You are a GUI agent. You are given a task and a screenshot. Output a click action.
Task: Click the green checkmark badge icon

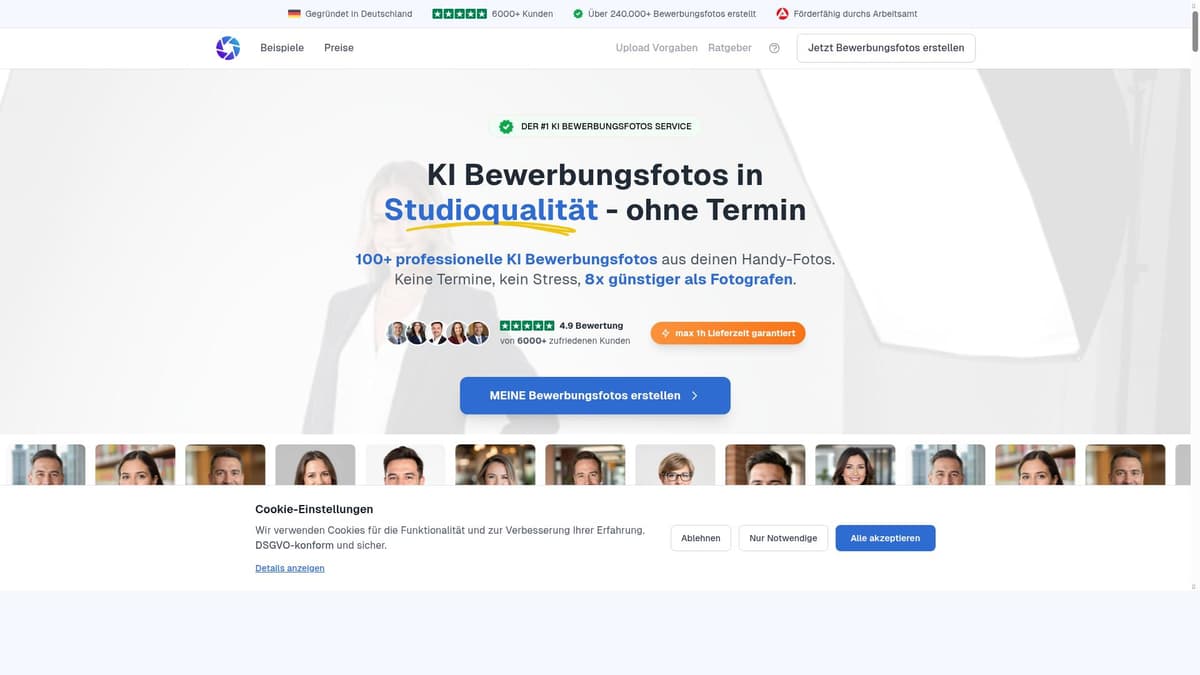pyautogui.click(x=506, y=127)
